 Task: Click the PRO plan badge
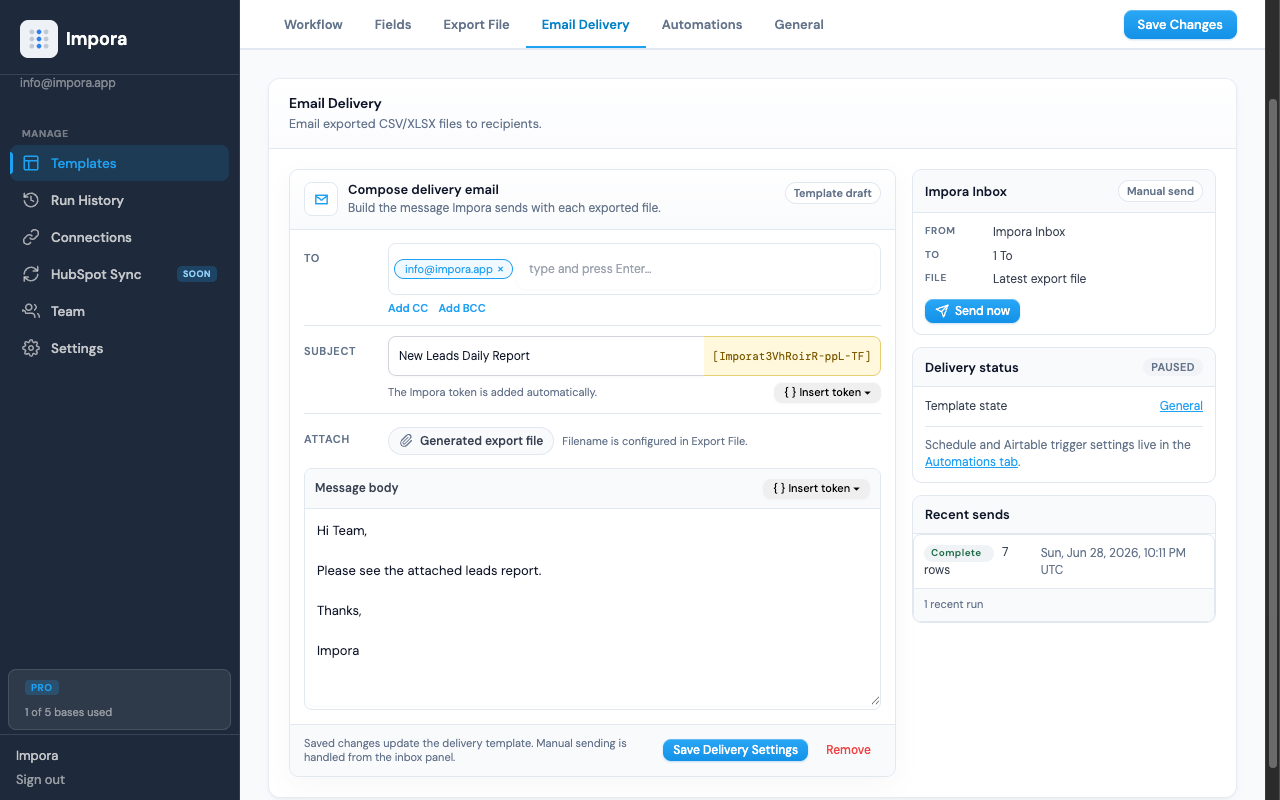click(x=42, y=688)
